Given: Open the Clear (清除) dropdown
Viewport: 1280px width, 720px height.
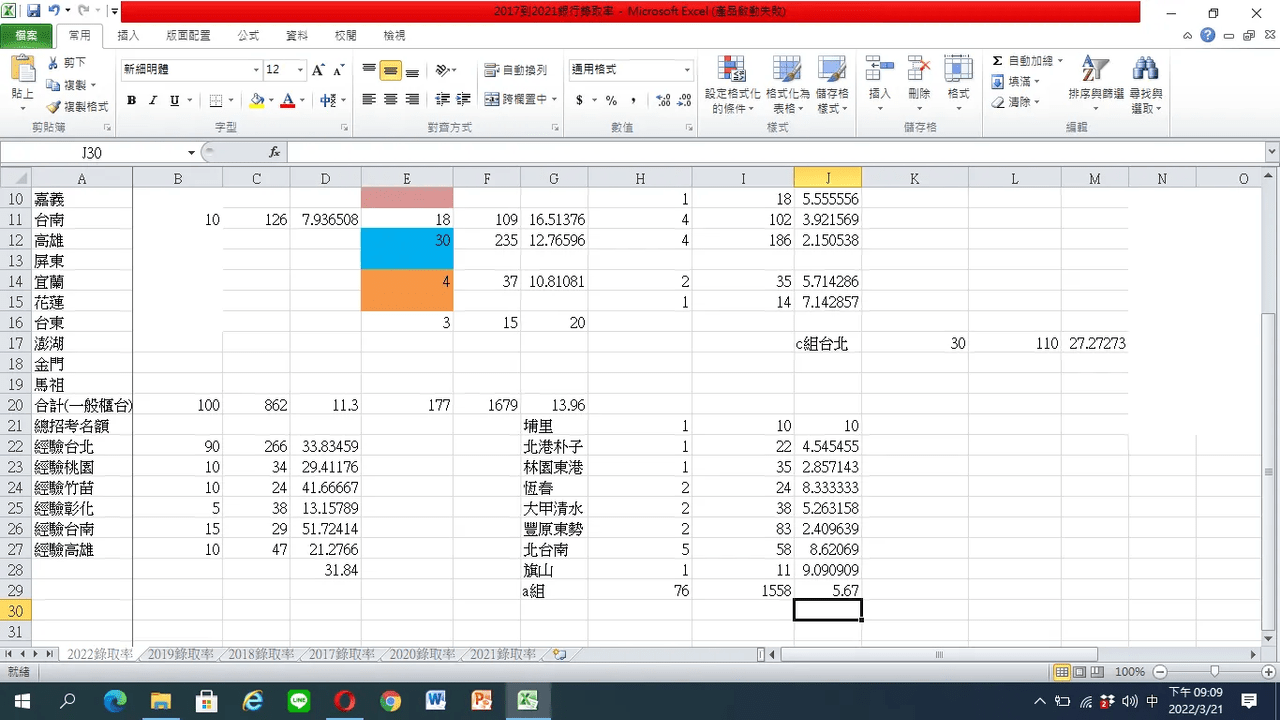Looking at the screenshot, I should pos(1016,102).
